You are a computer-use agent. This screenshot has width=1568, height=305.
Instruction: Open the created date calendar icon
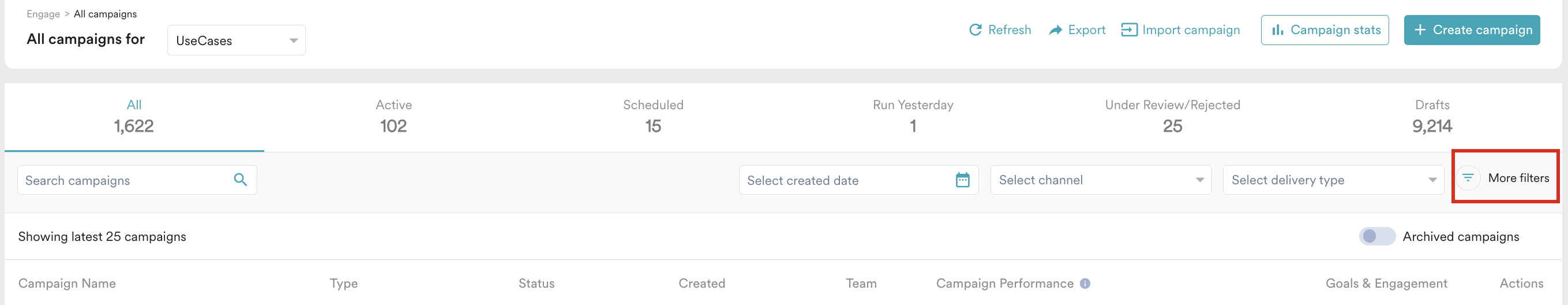962,180
